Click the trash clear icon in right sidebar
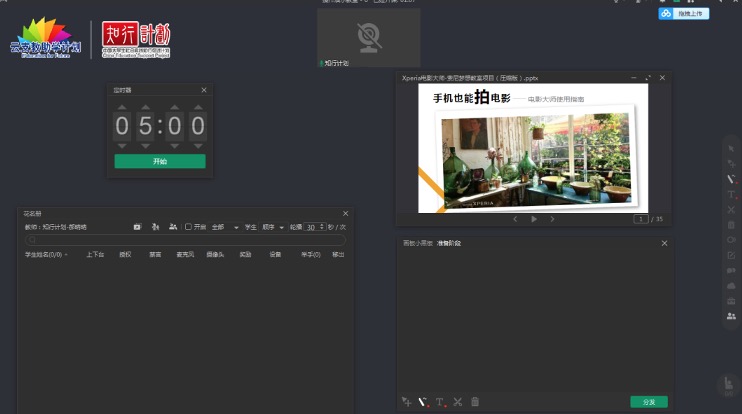742x414 pixels. coord(731,225)
